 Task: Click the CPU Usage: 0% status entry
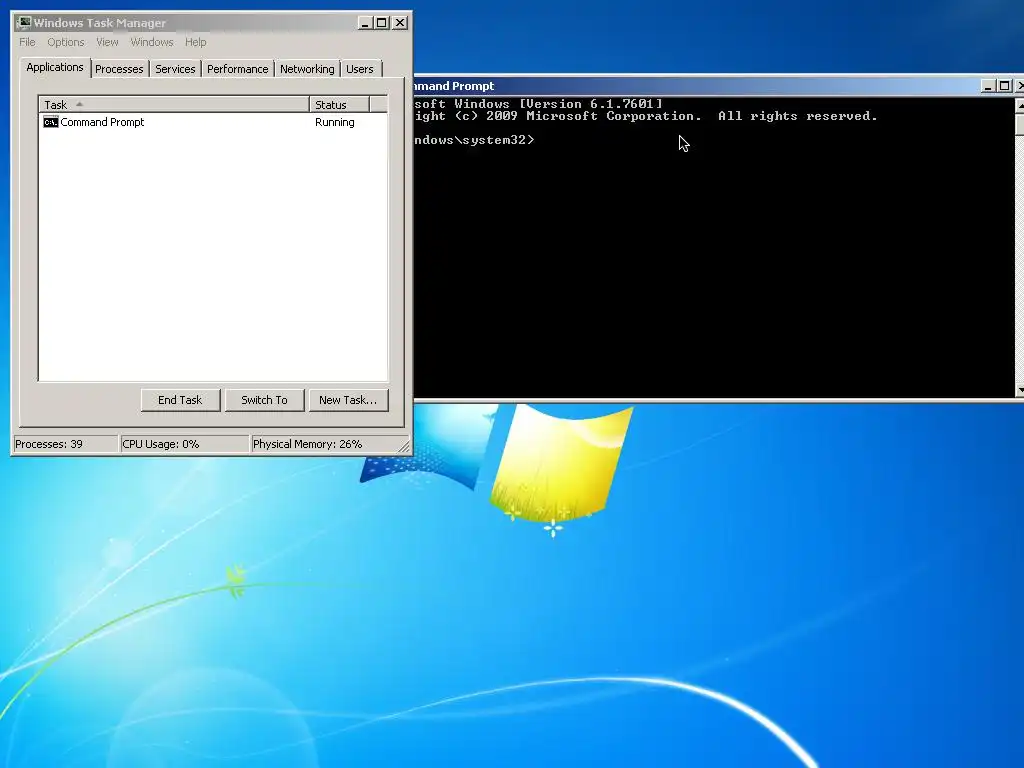pyautogui.click(x=185, y=444)
